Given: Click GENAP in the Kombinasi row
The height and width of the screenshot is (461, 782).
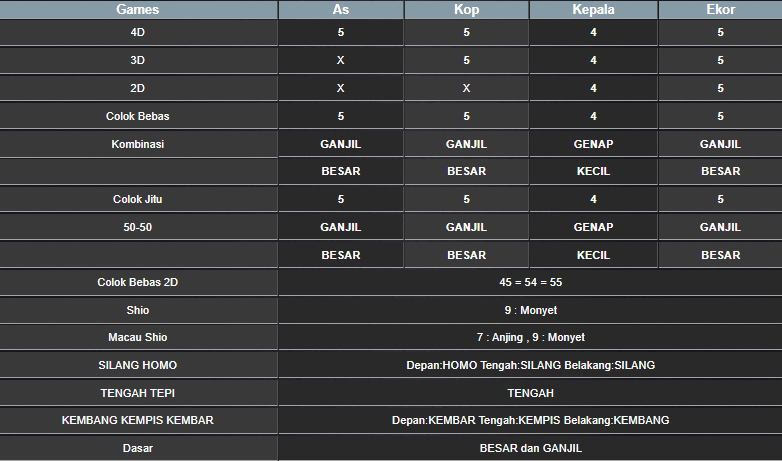Looking at the screenshot, I should (593, 144).
